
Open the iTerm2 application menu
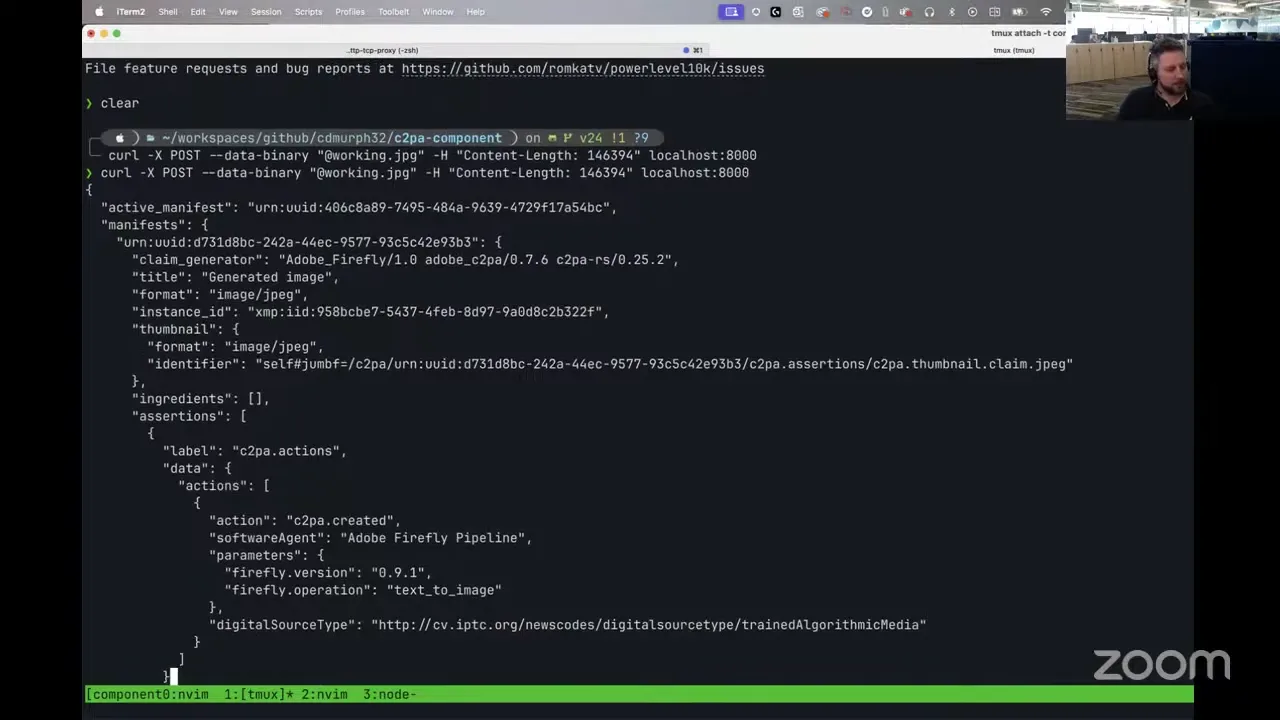131,12
